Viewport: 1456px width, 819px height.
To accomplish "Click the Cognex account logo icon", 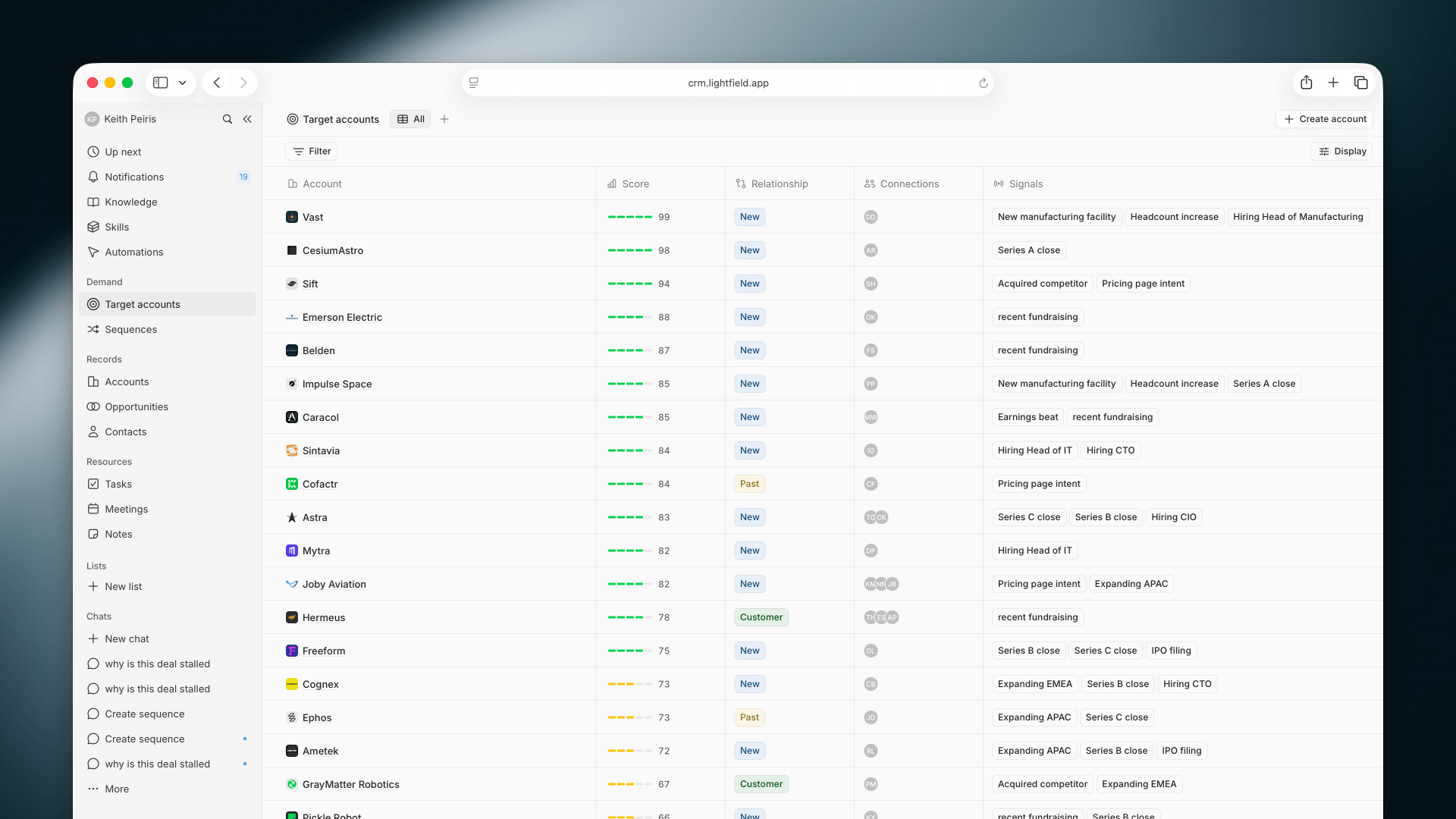I will point(292,684).
